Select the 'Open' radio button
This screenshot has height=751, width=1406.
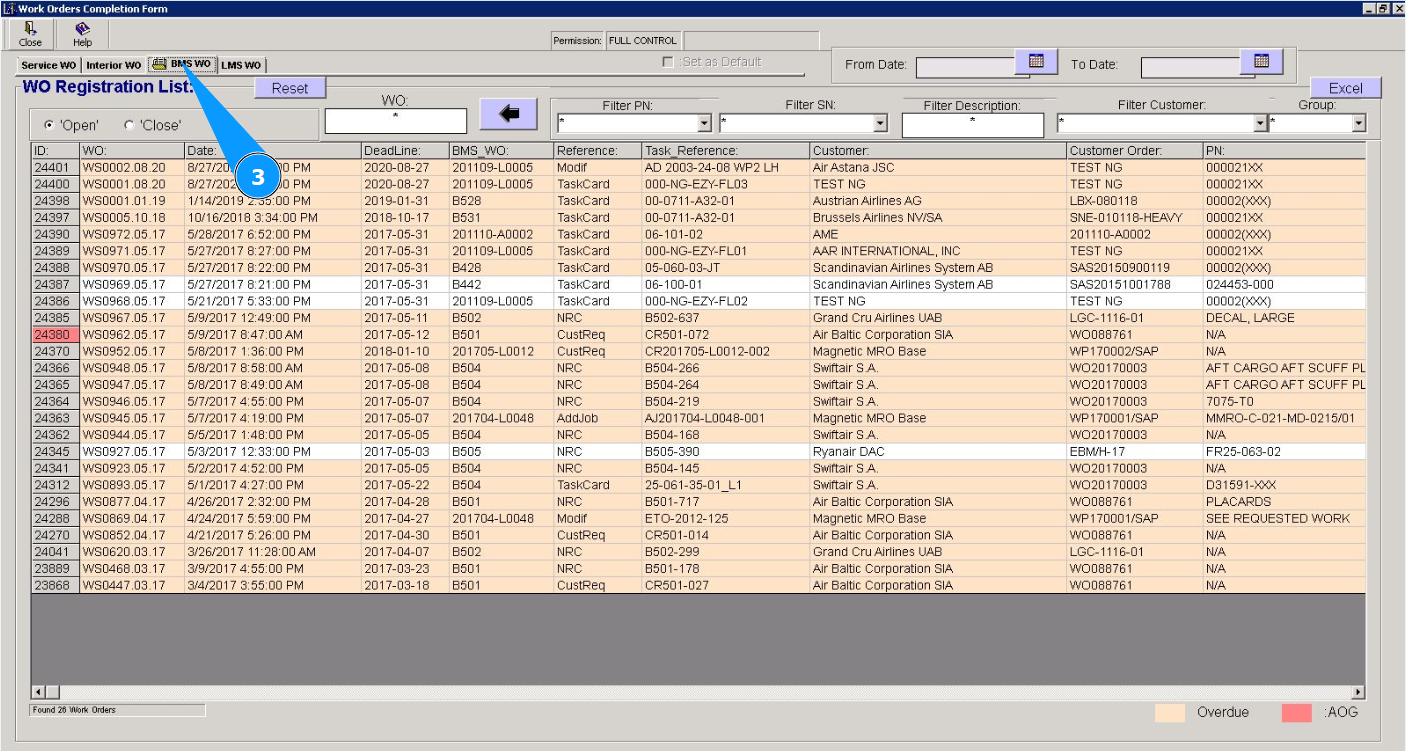49,125
